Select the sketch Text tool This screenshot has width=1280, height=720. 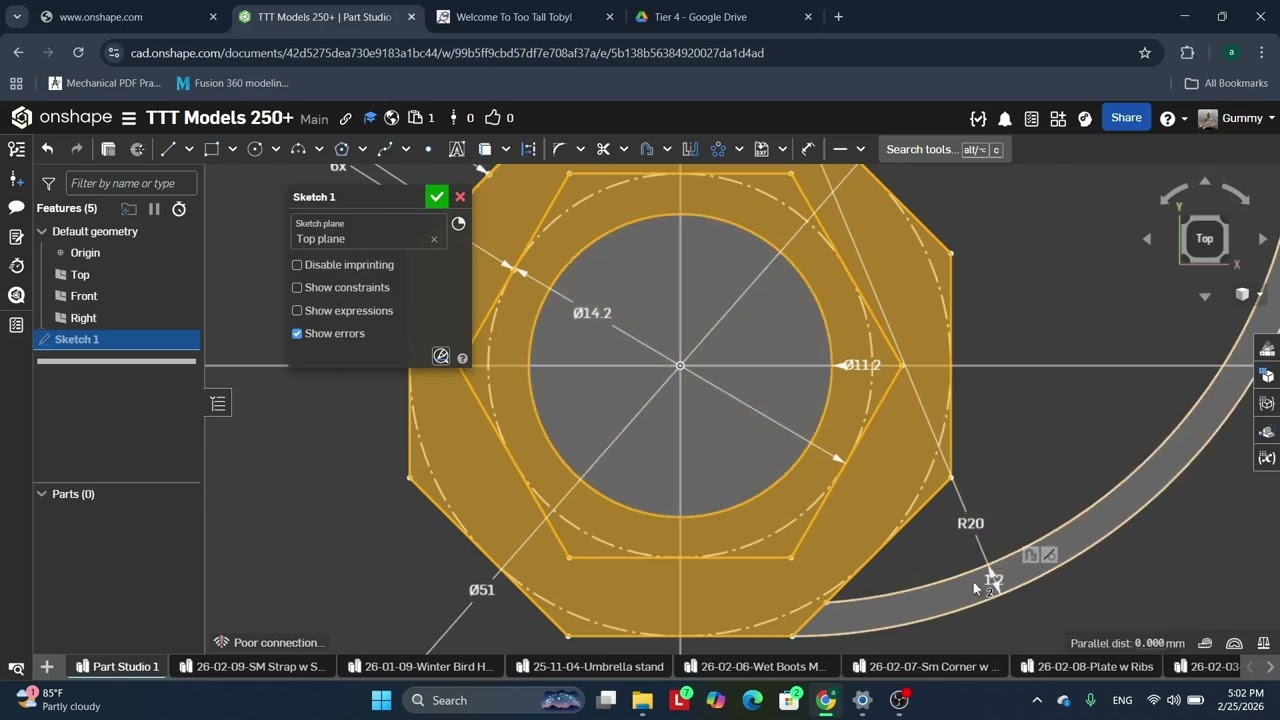(x=457, y=149)
